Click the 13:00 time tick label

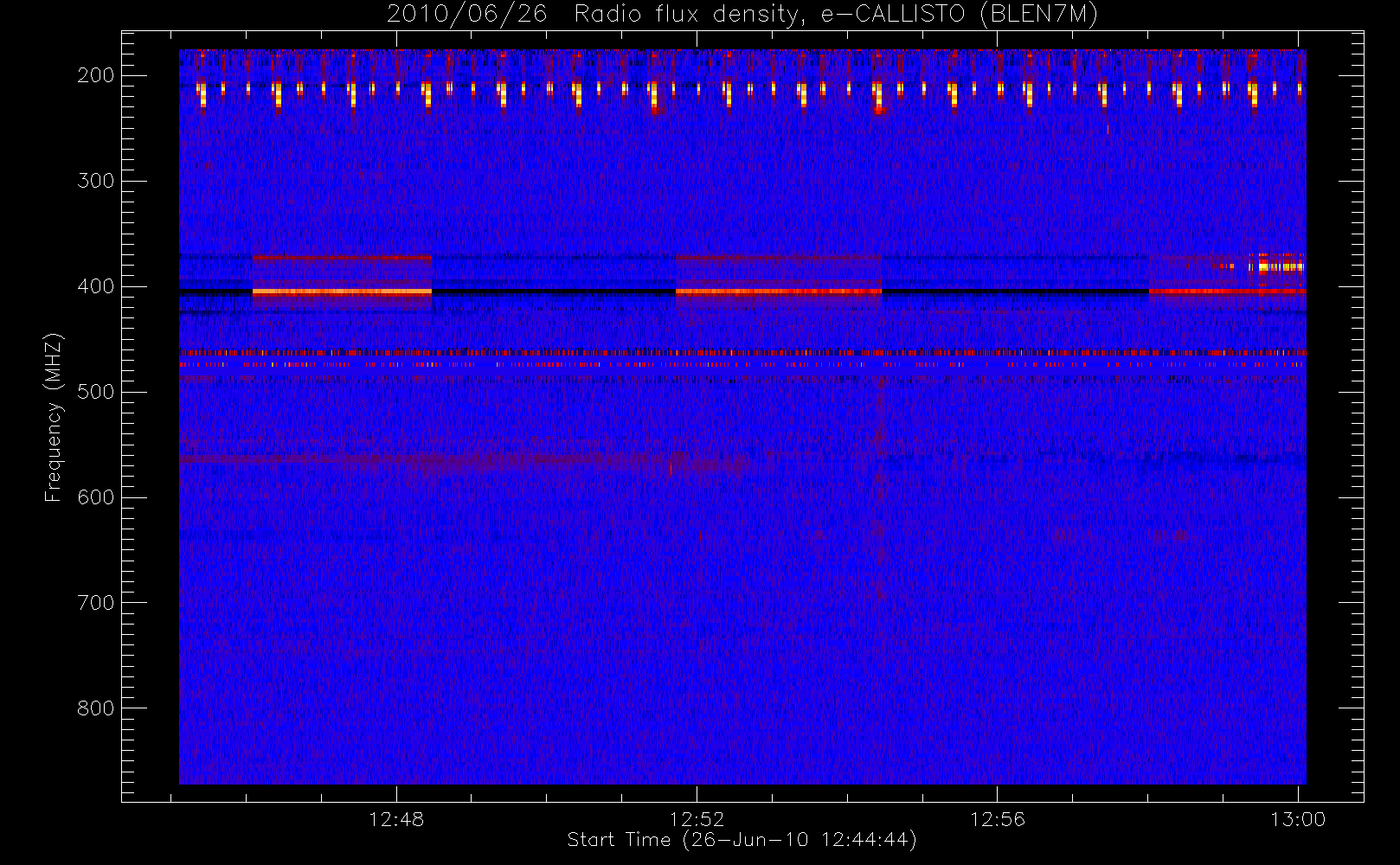pyautogui.click(x=1298, y=819)
